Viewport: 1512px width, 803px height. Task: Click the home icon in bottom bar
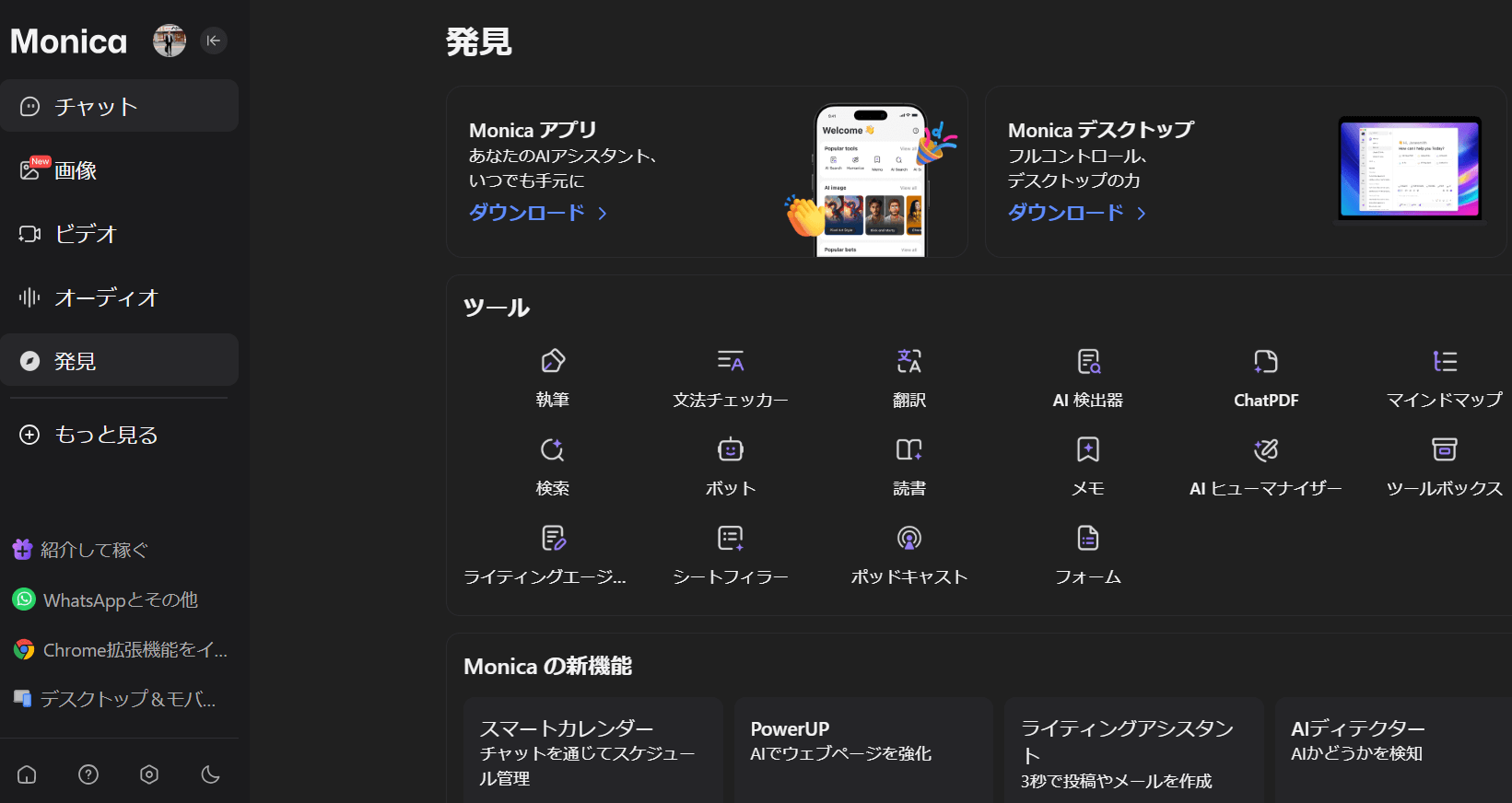pyautogui.click(x=28, y=774)
